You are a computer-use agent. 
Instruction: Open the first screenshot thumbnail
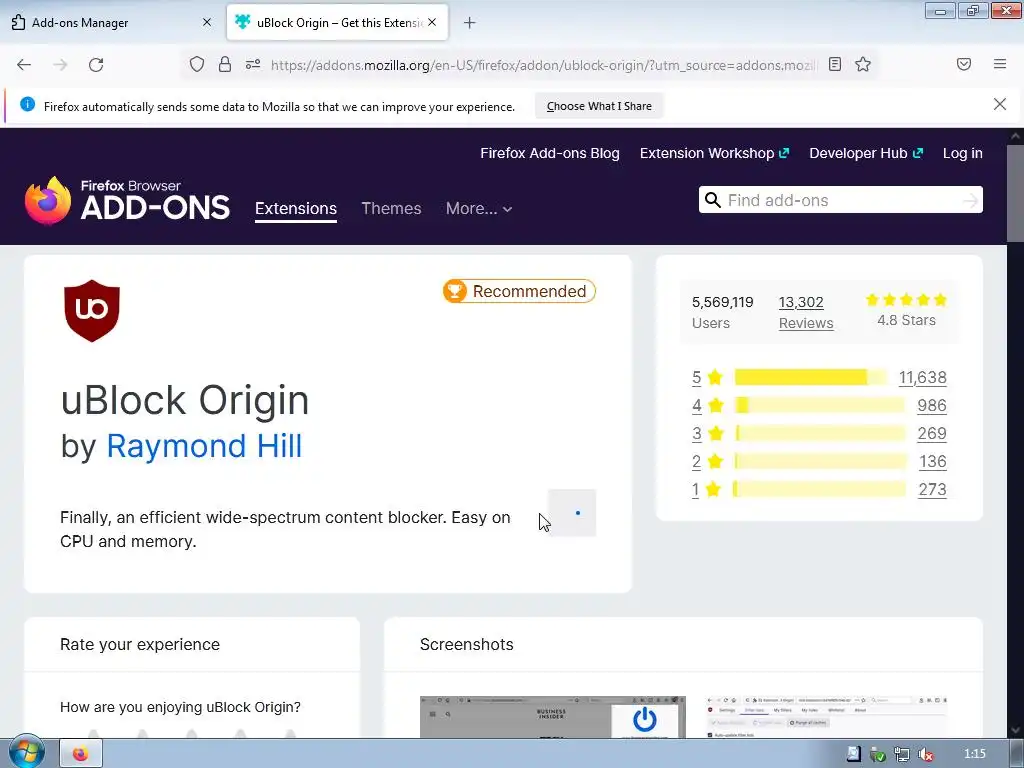pyautogui.click(x=552, y=717)
